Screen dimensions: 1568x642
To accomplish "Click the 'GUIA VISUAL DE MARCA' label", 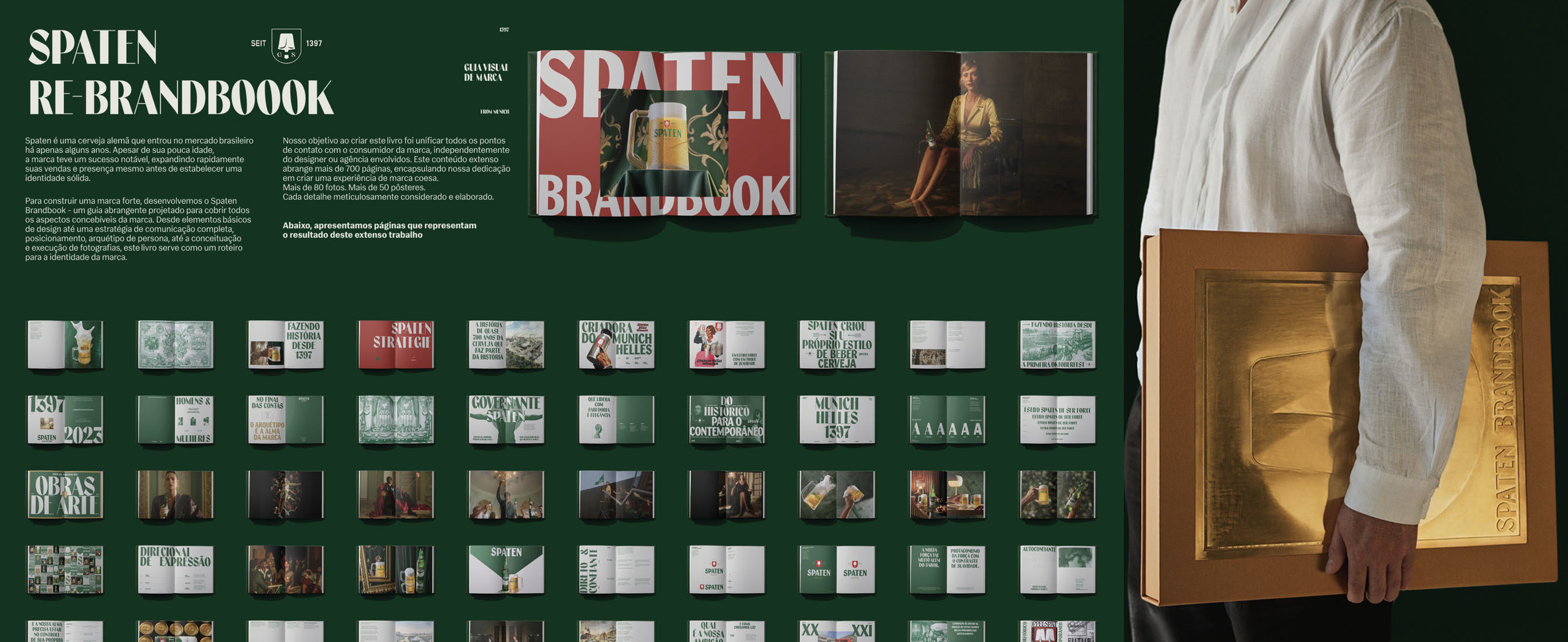I will [x=485, y=73].
